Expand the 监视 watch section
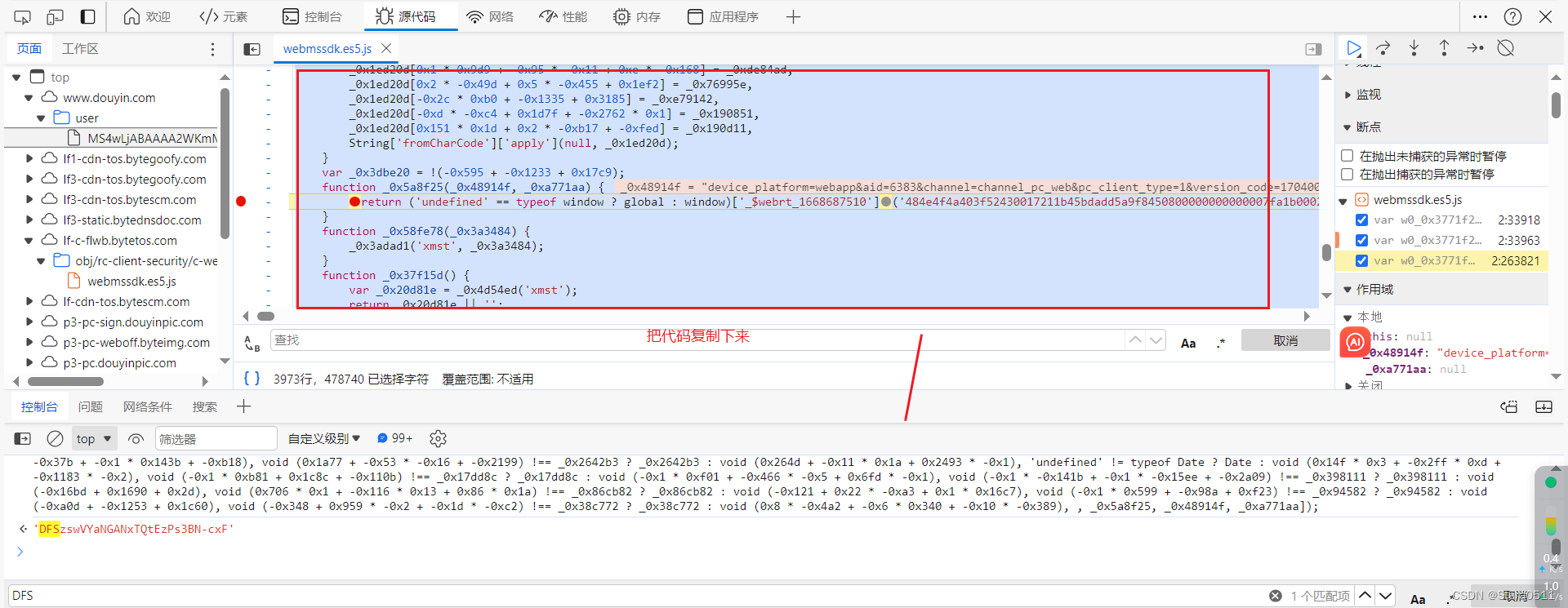Screen dimensions: 1568x608 point(1347,95)
